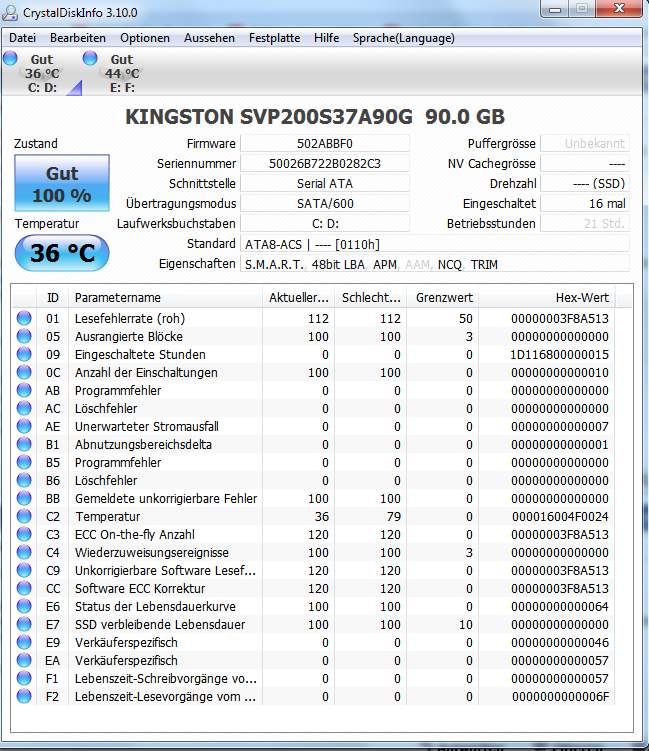Click status icon of Lesefehlerrate (roh) row
Image resolution: width=649 pixels, height=751 pixels.
click(24, 318)
